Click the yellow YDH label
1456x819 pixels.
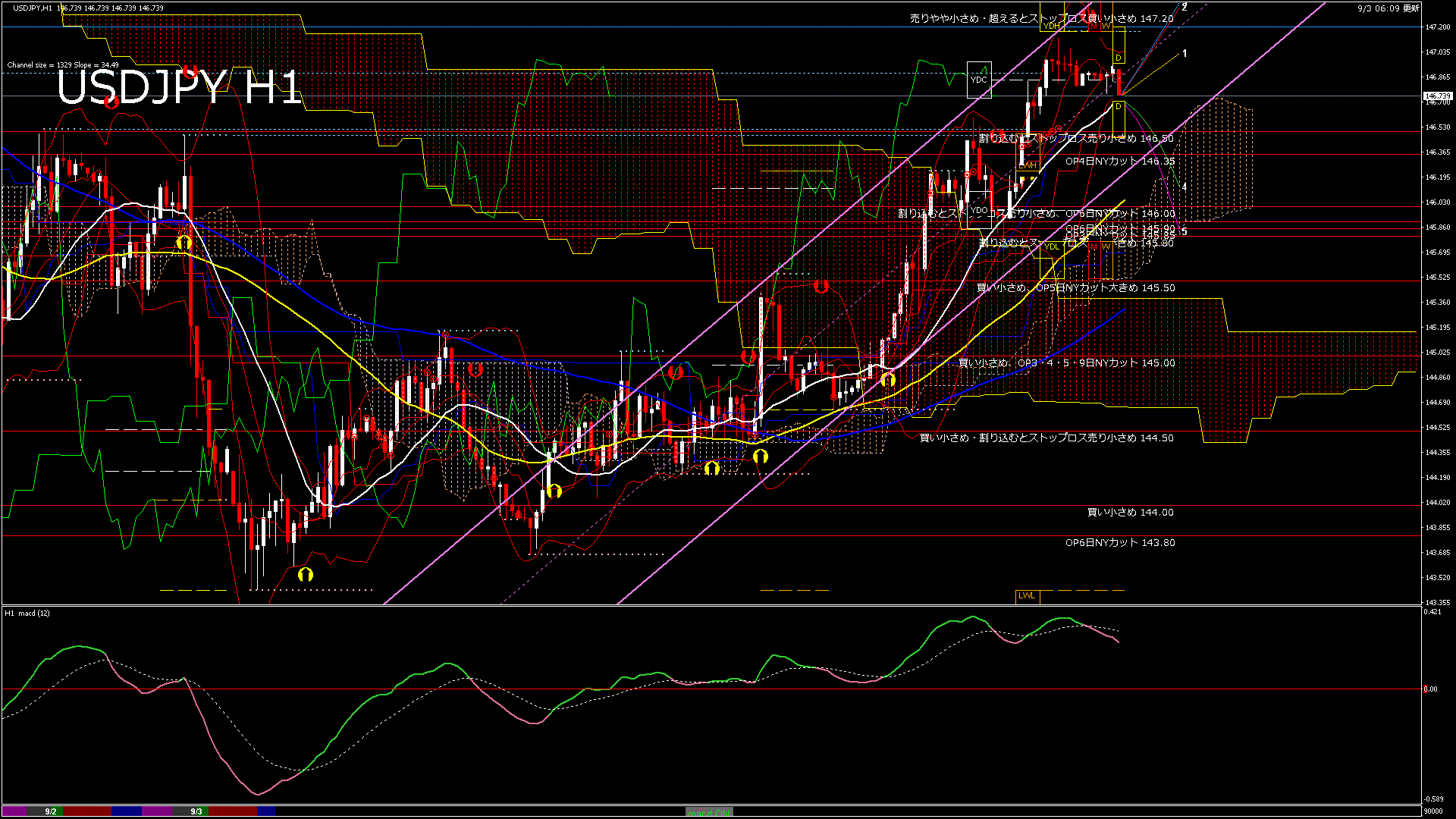coord(1051,26)
